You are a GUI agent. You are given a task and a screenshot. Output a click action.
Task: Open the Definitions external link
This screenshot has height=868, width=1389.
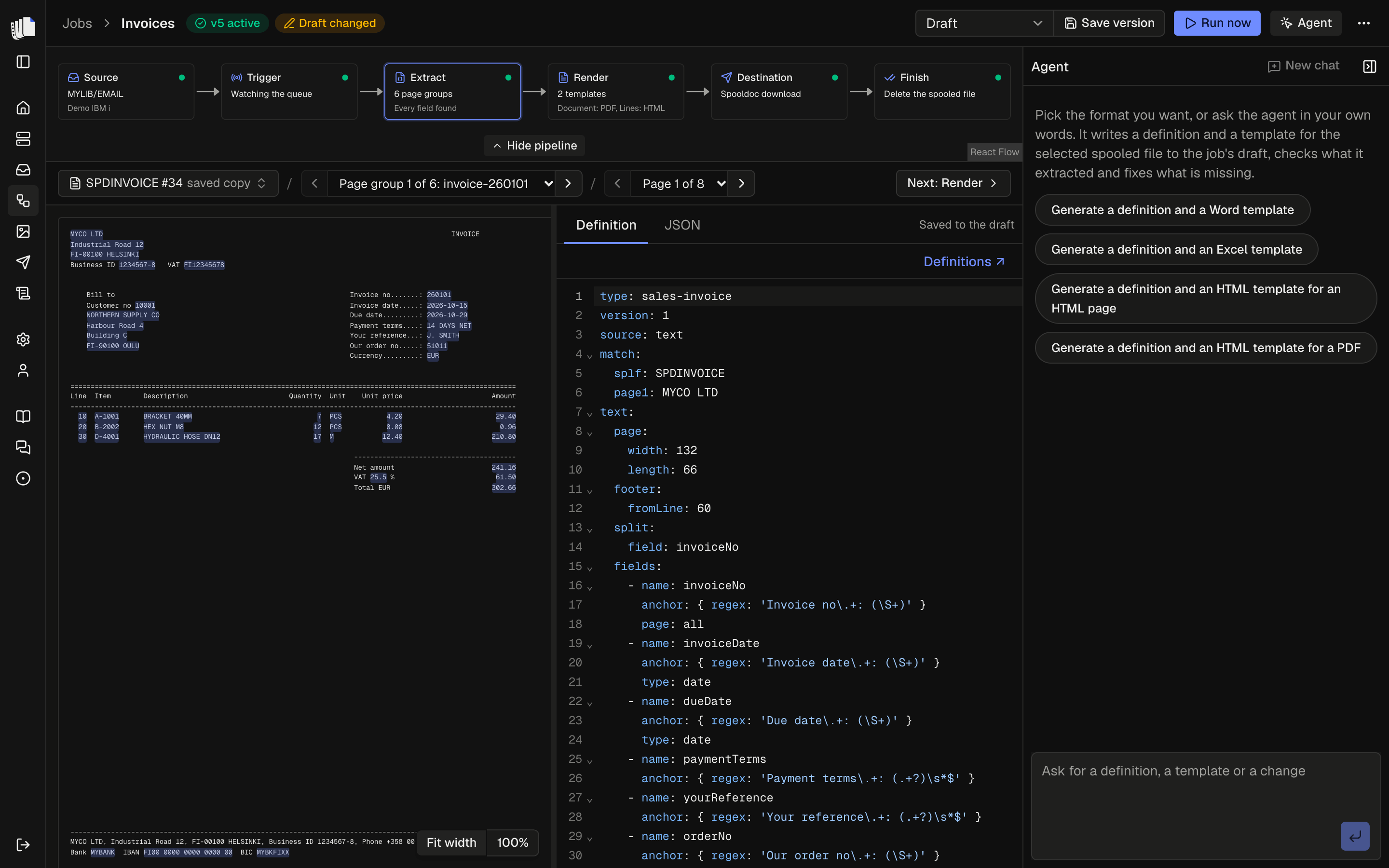[x=964, y=262]
